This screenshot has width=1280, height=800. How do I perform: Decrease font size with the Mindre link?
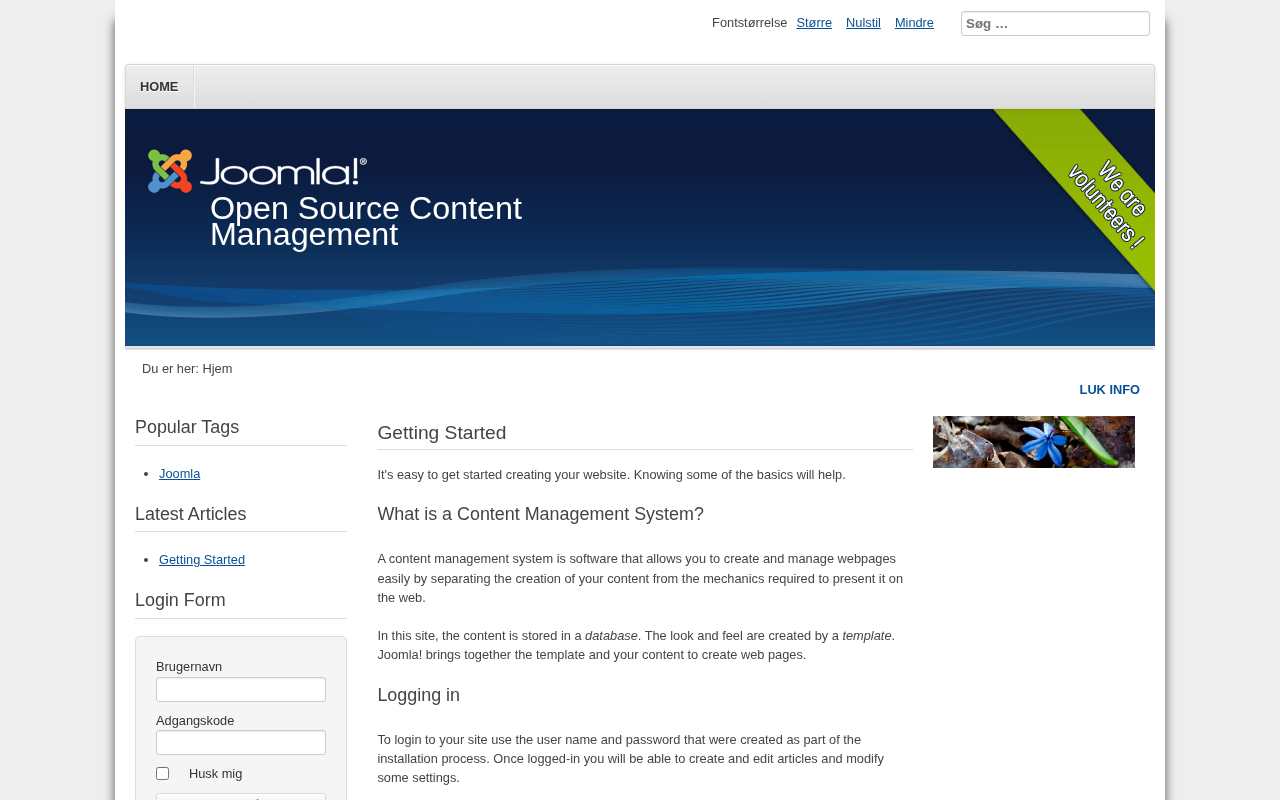tap(914, 23)
